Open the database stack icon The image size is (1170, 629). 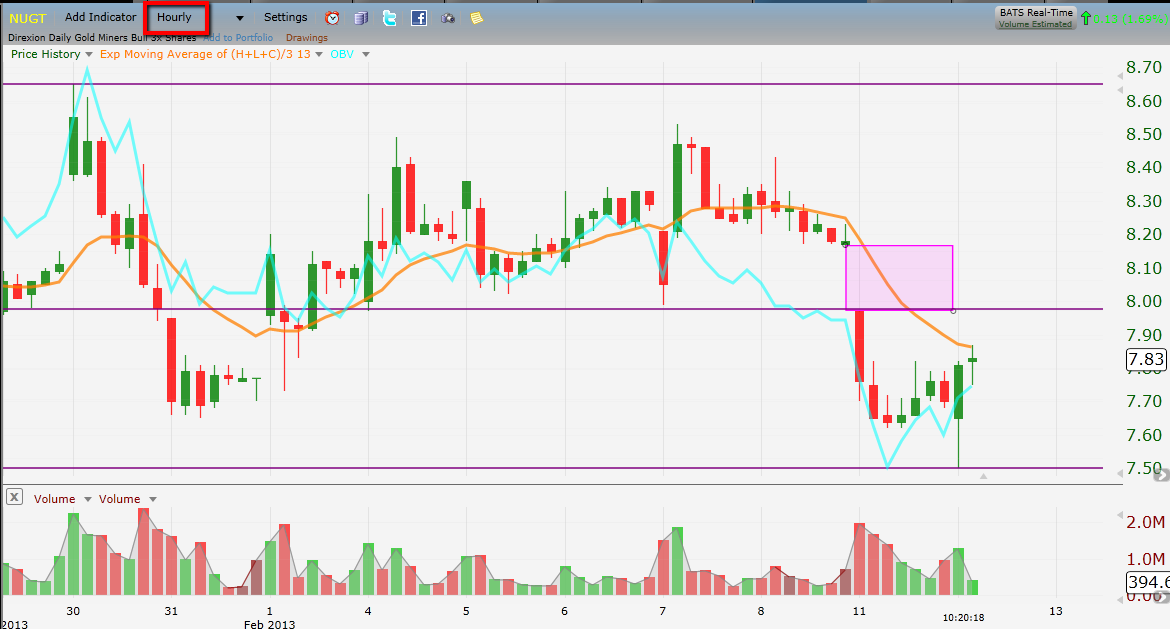point(361,18)
